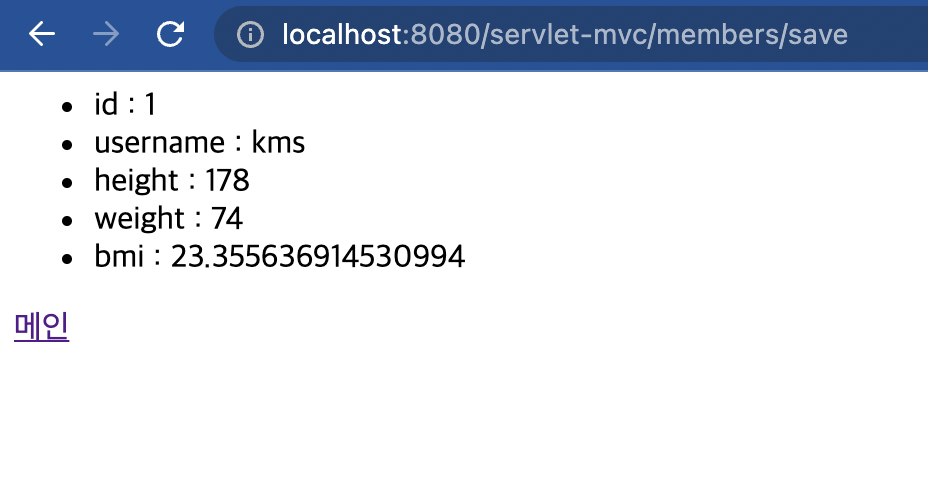
Task: Click the username value kms
Action: 278,142
